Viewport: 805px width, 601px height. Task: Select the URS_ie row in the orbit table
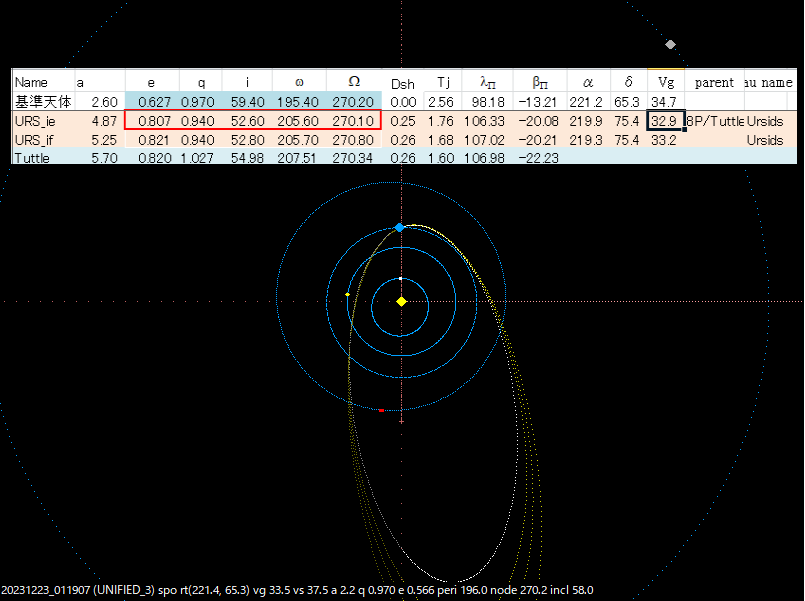(40, 122)
